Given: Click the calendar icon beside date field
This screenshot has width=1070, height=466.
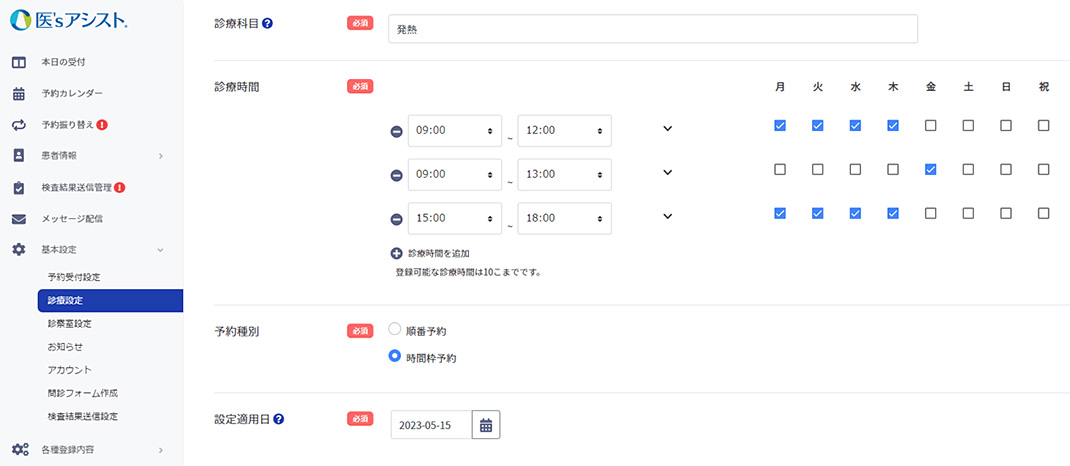Looking at the screenshot, I should 486,425.
